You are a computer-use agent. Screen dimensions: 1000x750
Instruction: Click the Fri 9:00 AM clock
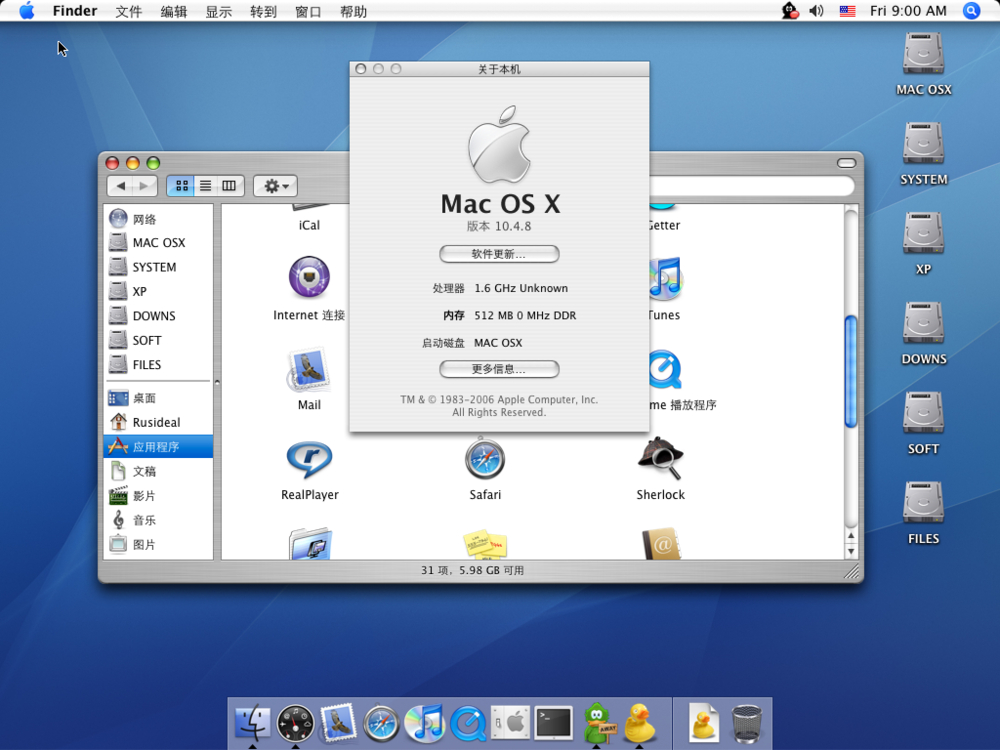(908, 11)
